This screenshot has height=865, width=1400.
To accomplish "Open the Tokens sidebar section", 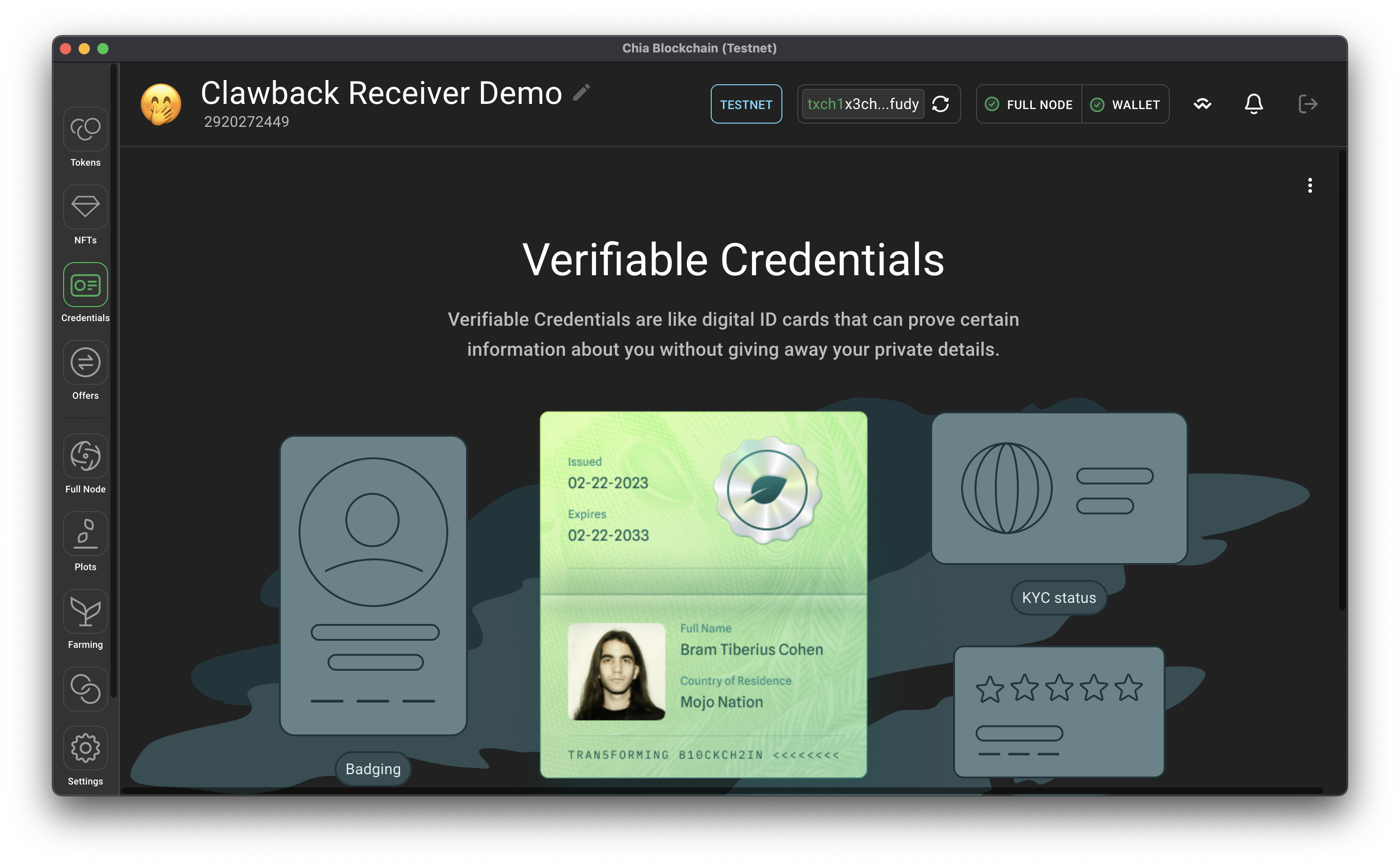I will pos(85,130).
